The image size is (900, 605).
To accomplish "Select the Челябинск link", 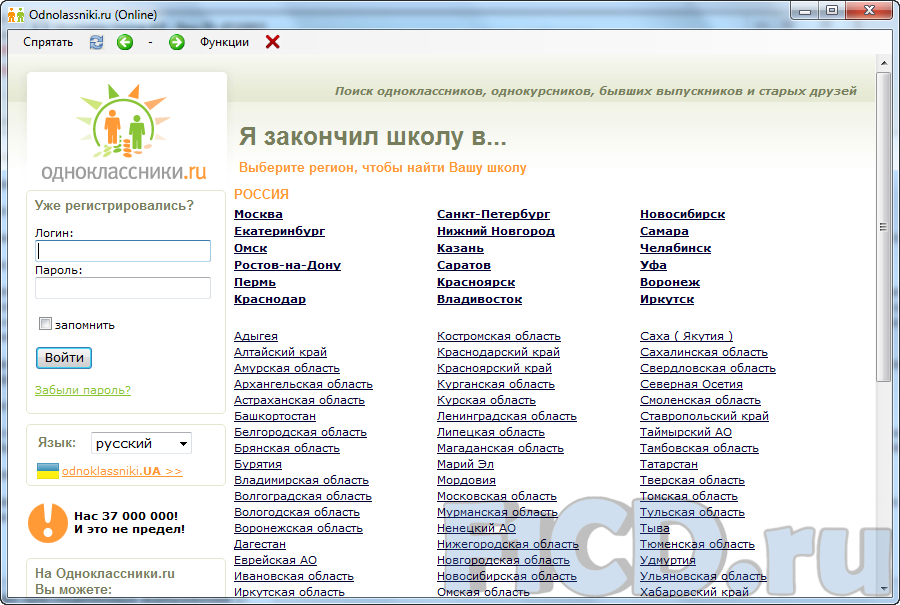I will [676, 249].
